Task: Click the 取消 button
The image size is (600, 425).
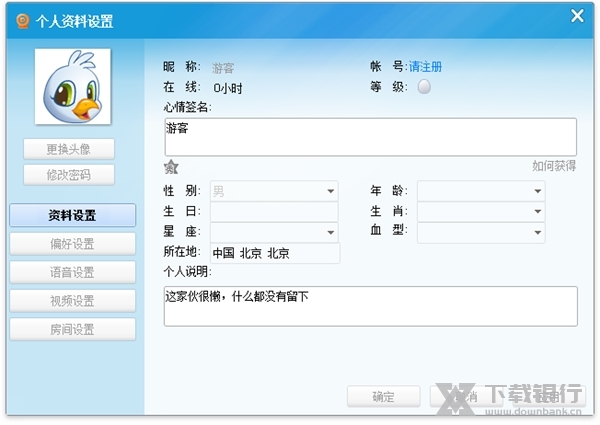Action: click(466, 397)
